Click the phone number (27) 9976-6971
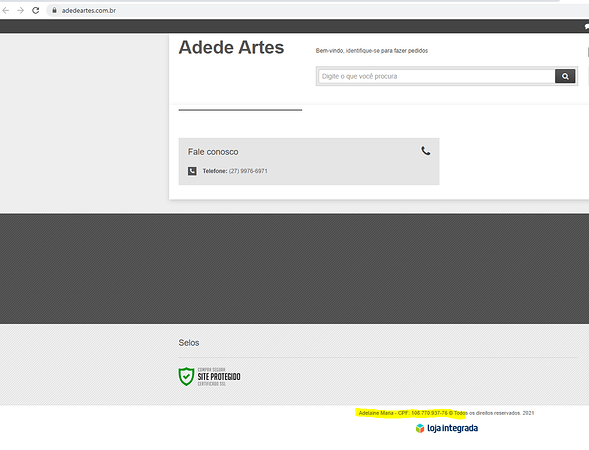Screen dimensions: 589x450 (248, 171)
